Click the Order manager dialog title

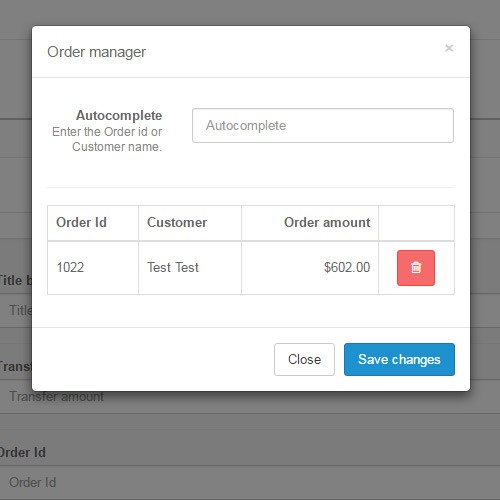[x=96, y=52]
